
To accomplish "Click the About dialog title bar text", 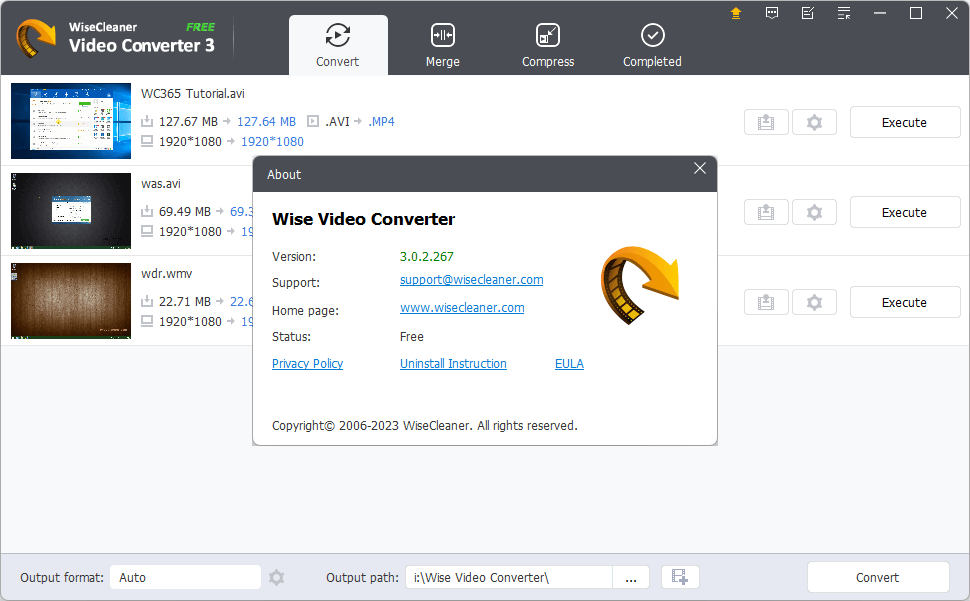I will (x=284, y=174).
